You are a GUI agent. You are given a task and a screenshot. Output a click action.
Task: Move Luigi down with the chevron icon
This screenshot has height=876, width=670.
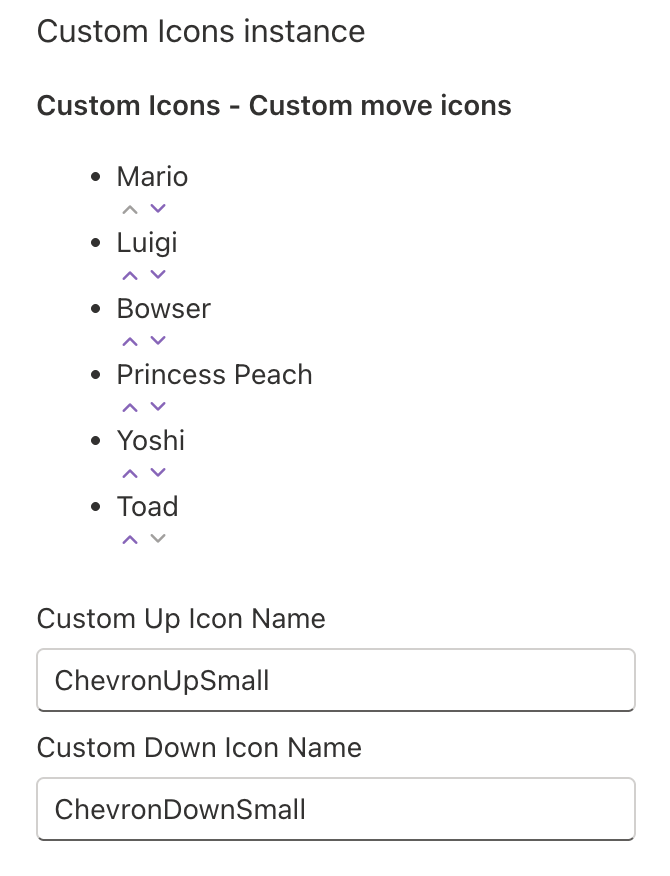(157, 275)
